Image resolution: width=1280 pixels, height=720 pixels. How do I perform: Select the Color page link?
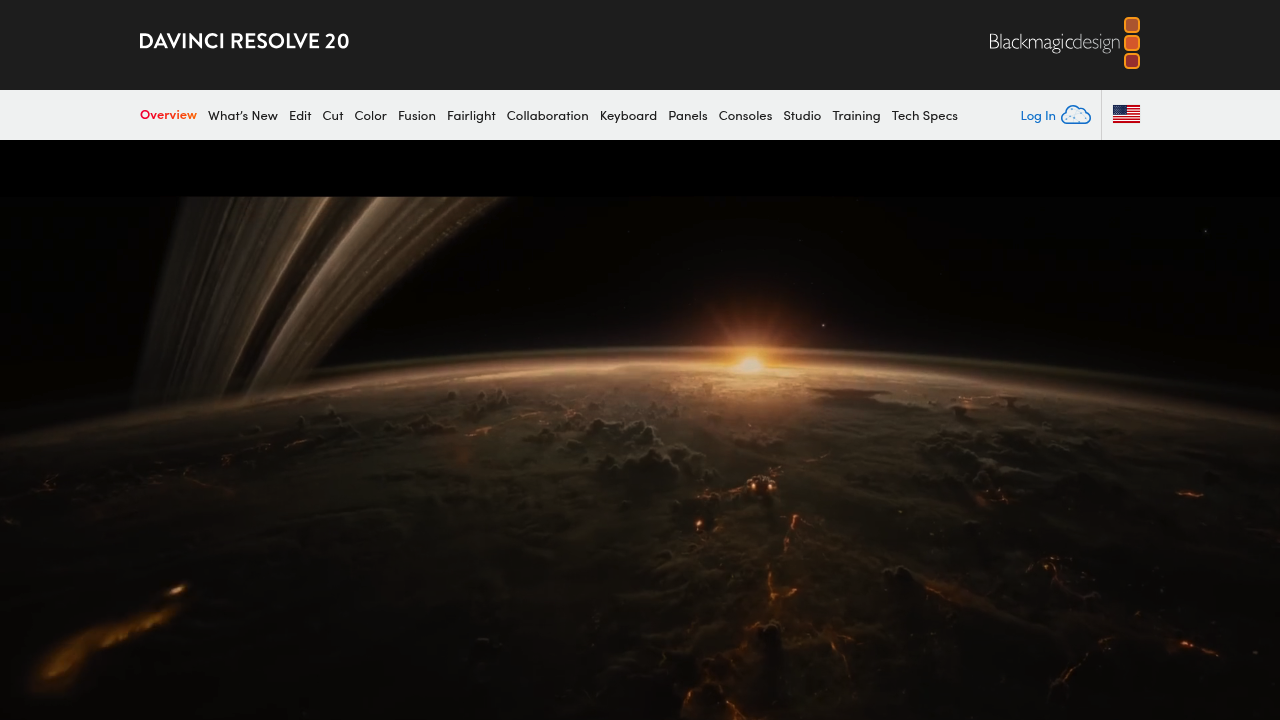(370, 115)
